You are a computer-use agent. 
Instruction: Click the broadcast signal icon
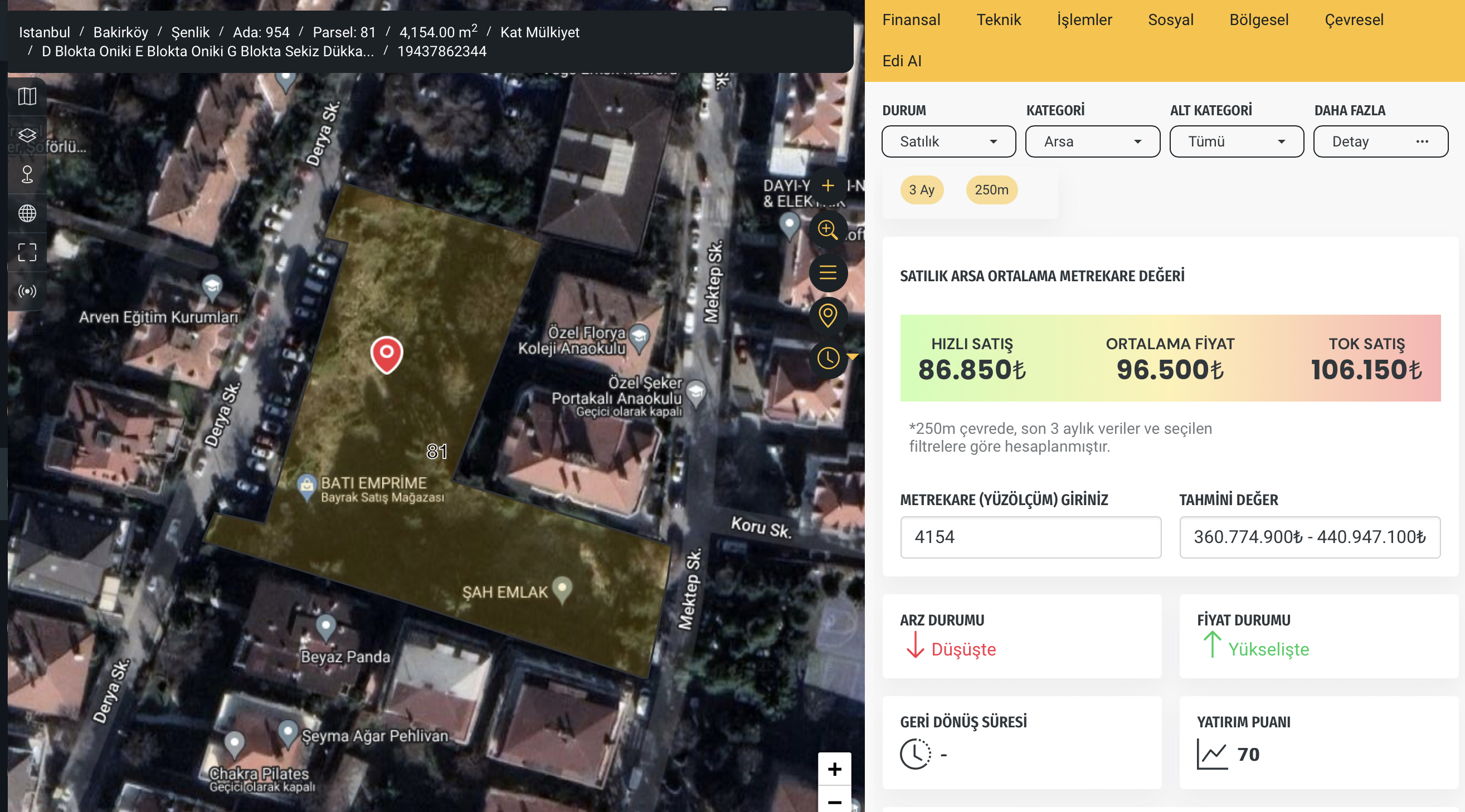[27, 291]
